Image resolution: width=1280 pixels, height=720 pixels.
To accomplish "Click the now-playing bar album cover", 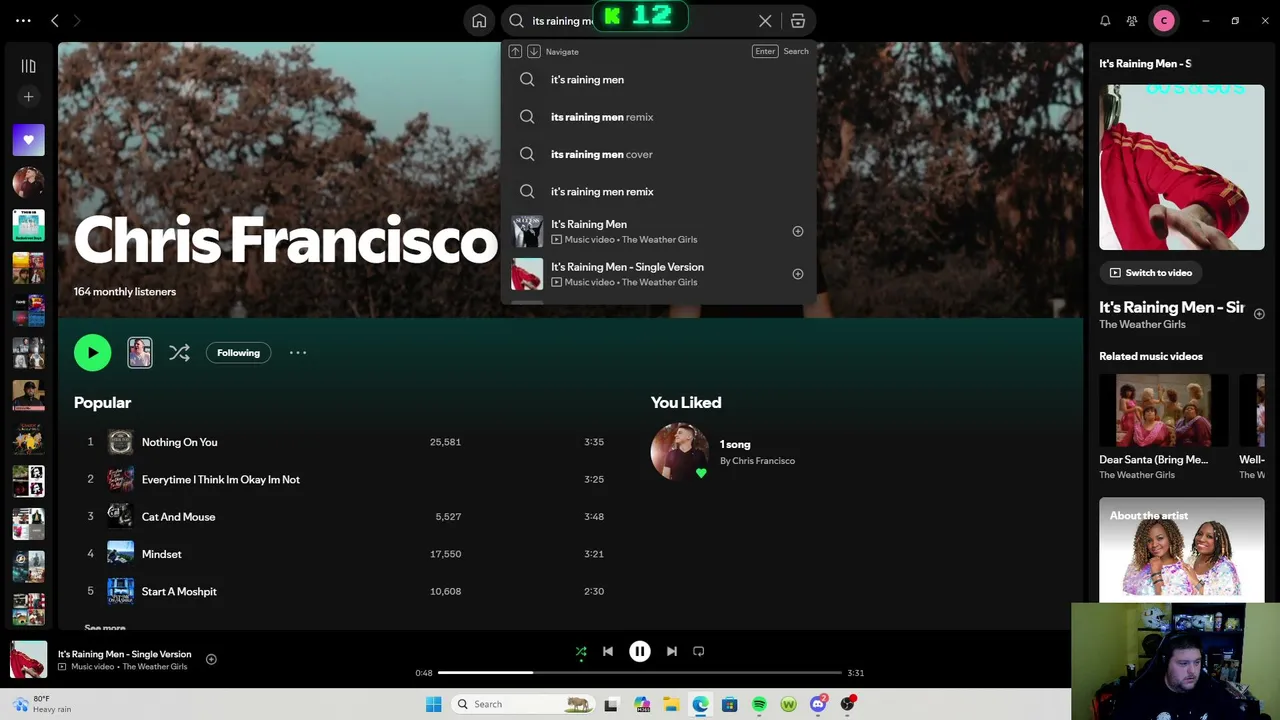I will click(x=29, y=660).
